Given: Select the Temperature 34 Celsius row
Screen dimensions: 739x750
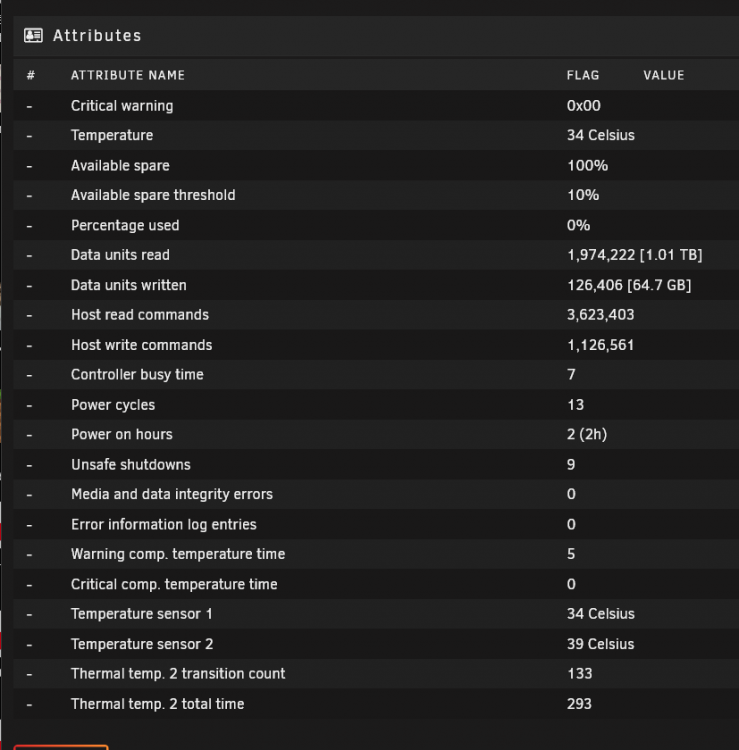Looking at the screenshot, I should point(376,135).
